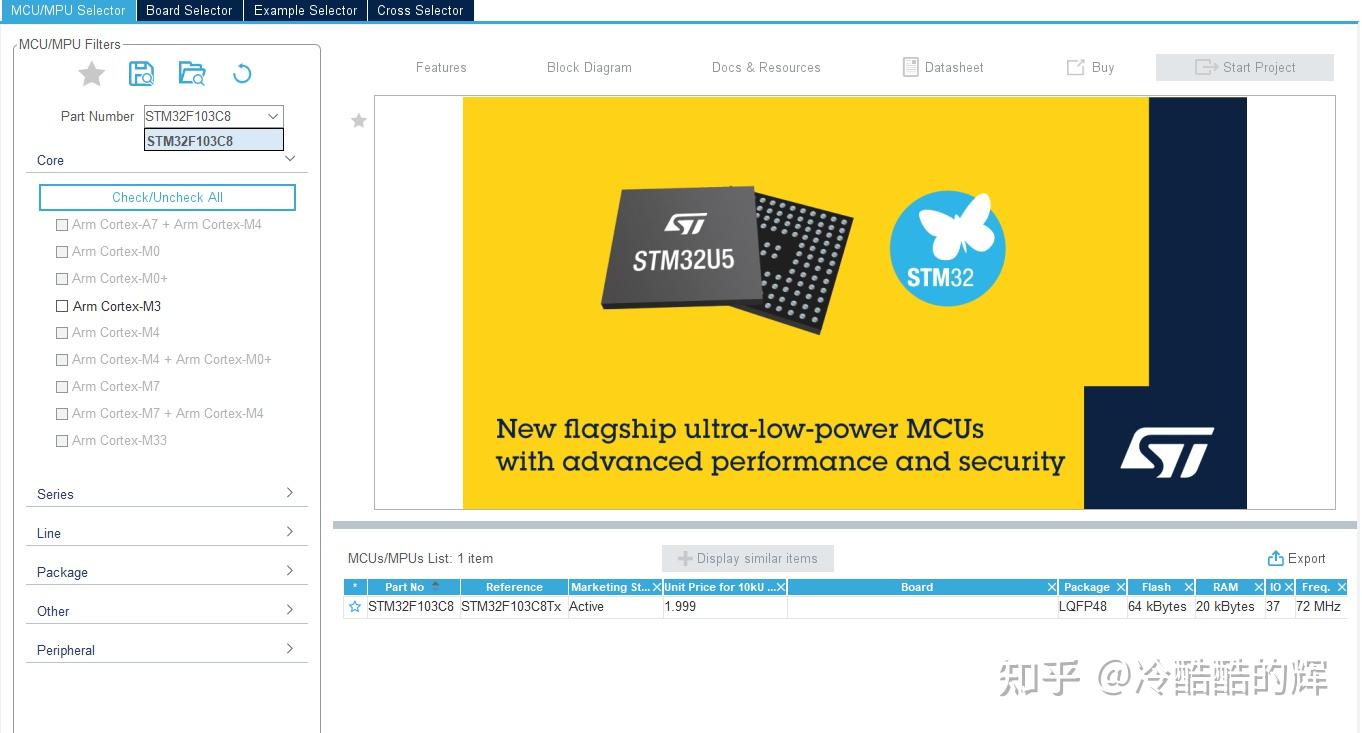Toggle Arm Cortex-M4 checkbox
1362x733 pixels.
click(62, 333)
